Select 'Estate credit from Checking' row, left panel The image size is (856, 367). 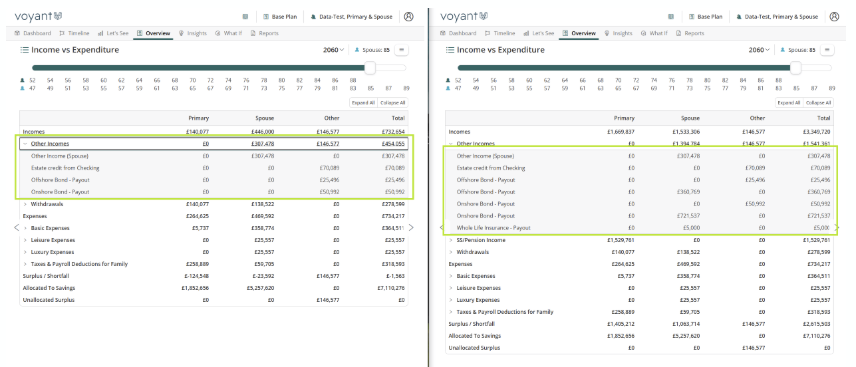pyautogui.click(x=213, y=168)
